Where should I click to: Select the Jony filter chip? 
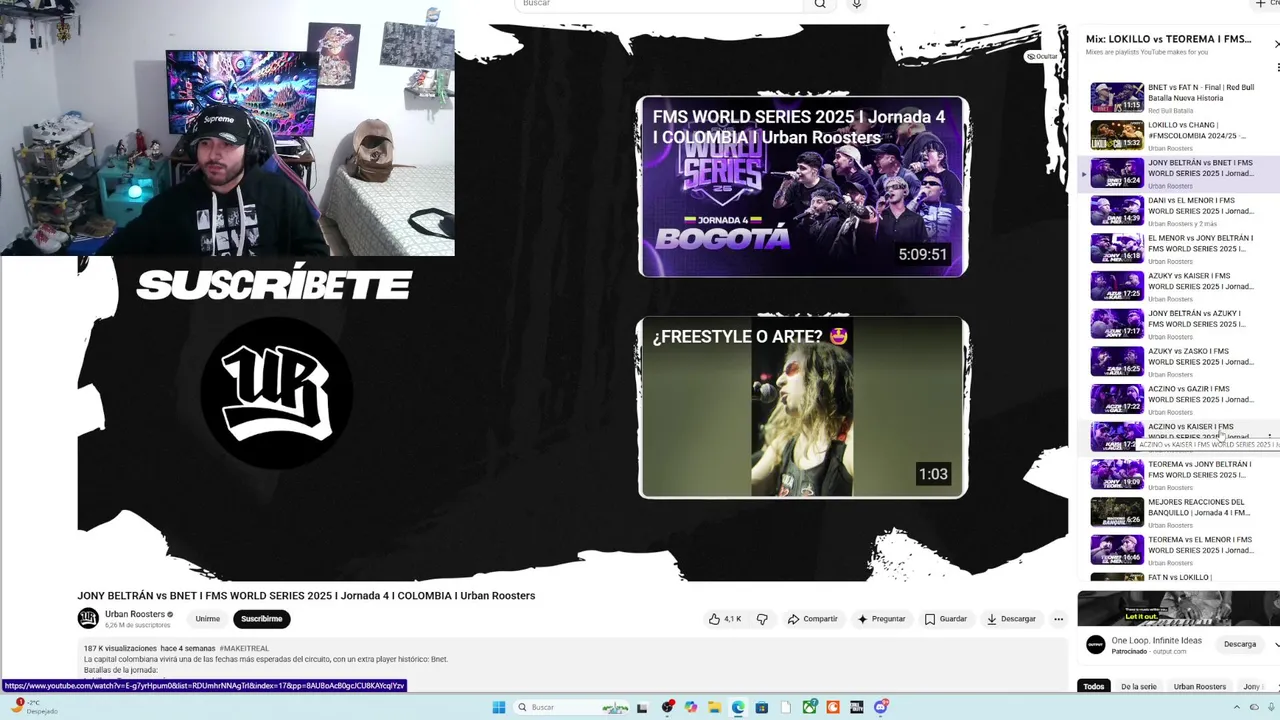point(1252,687)
